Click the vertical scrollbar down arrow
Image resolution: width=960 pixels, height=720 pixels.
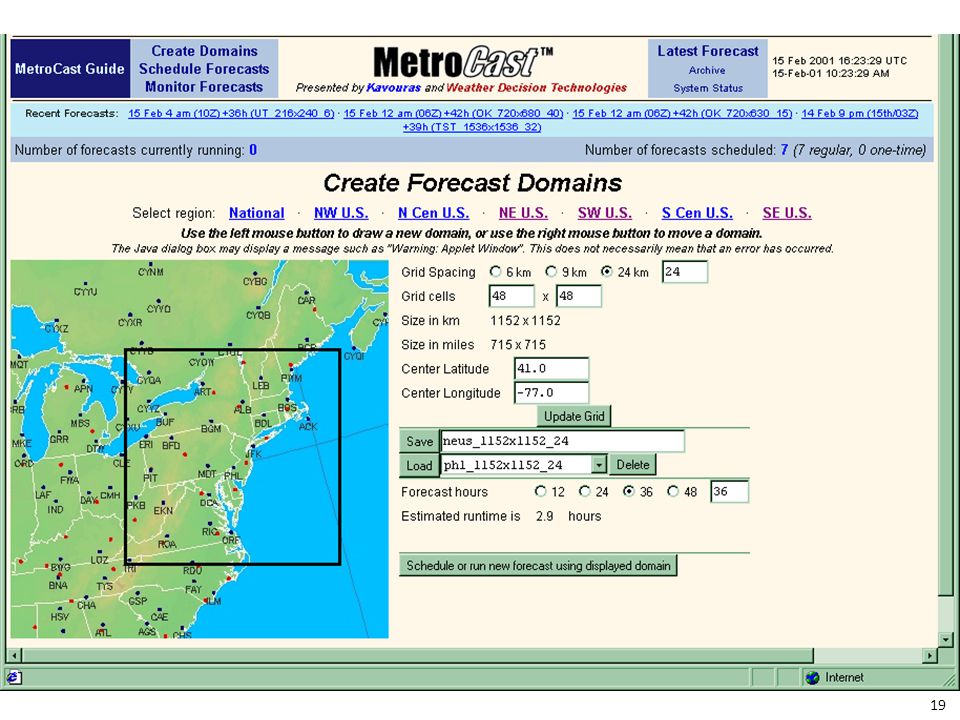[946, 640]
